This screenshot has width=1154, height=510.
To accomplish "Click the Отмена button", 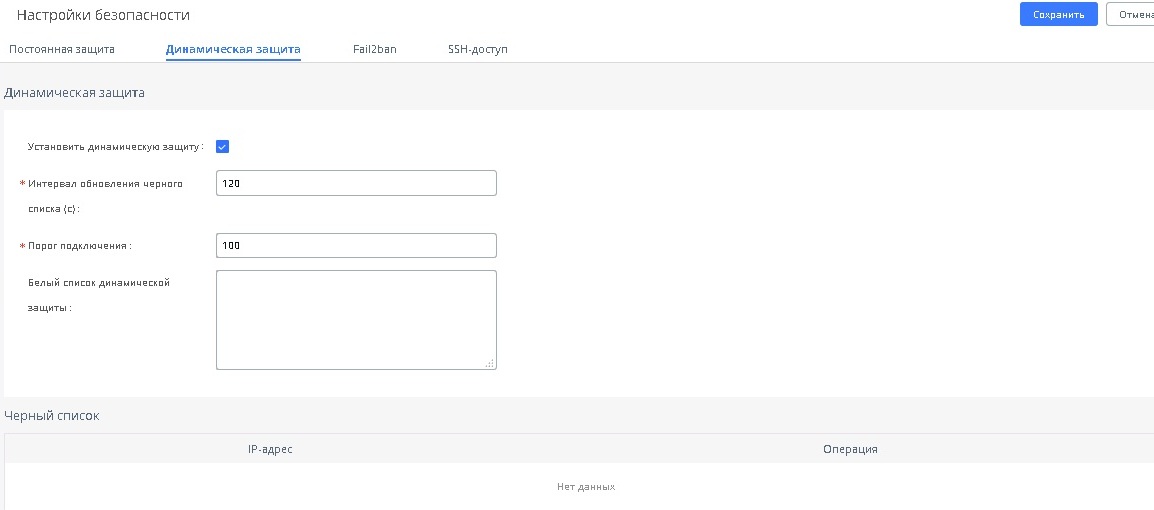I will click(1130, 14).
